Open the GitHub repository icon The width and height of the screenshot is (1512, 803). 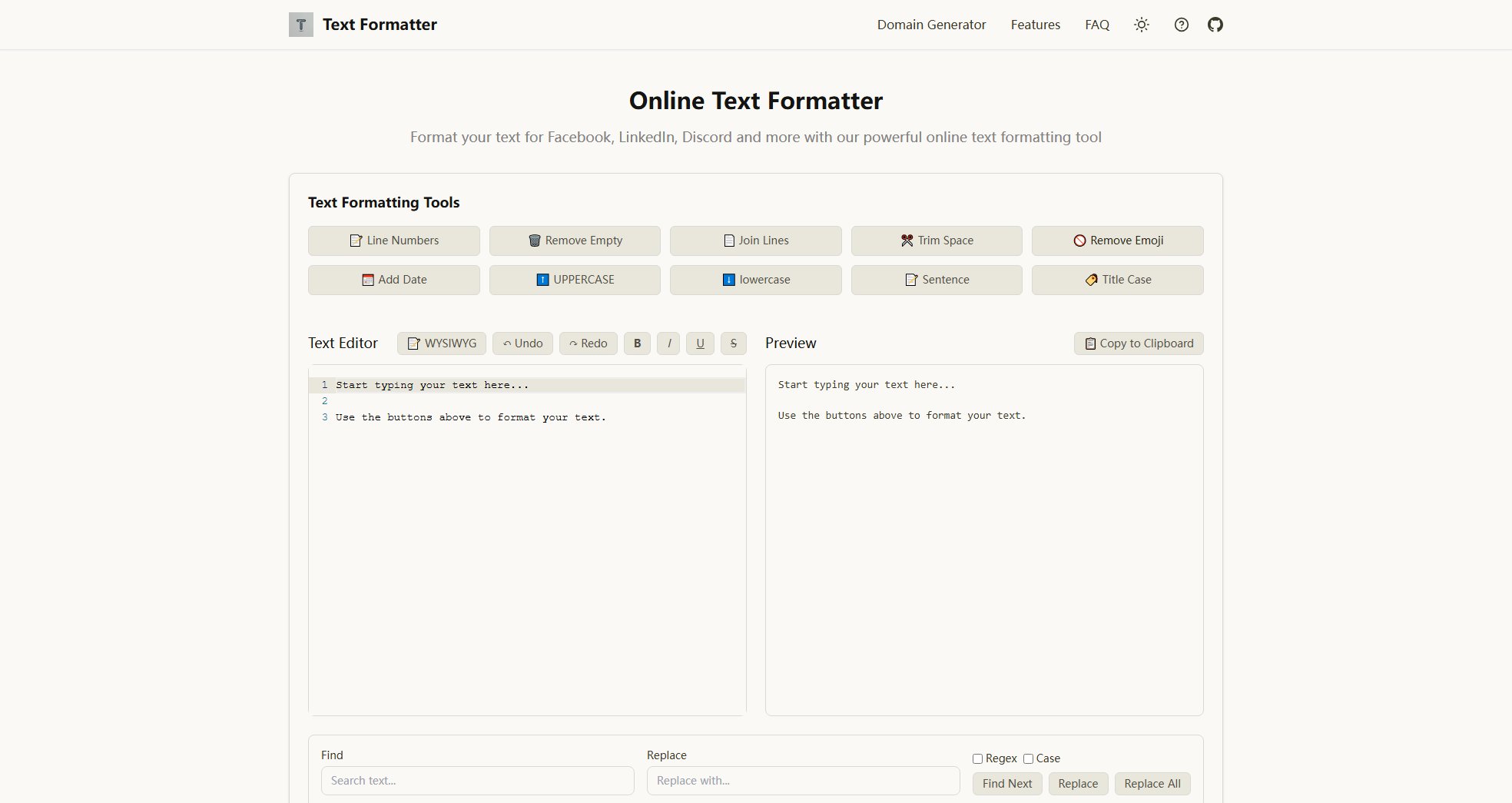tap(1215, 25)
